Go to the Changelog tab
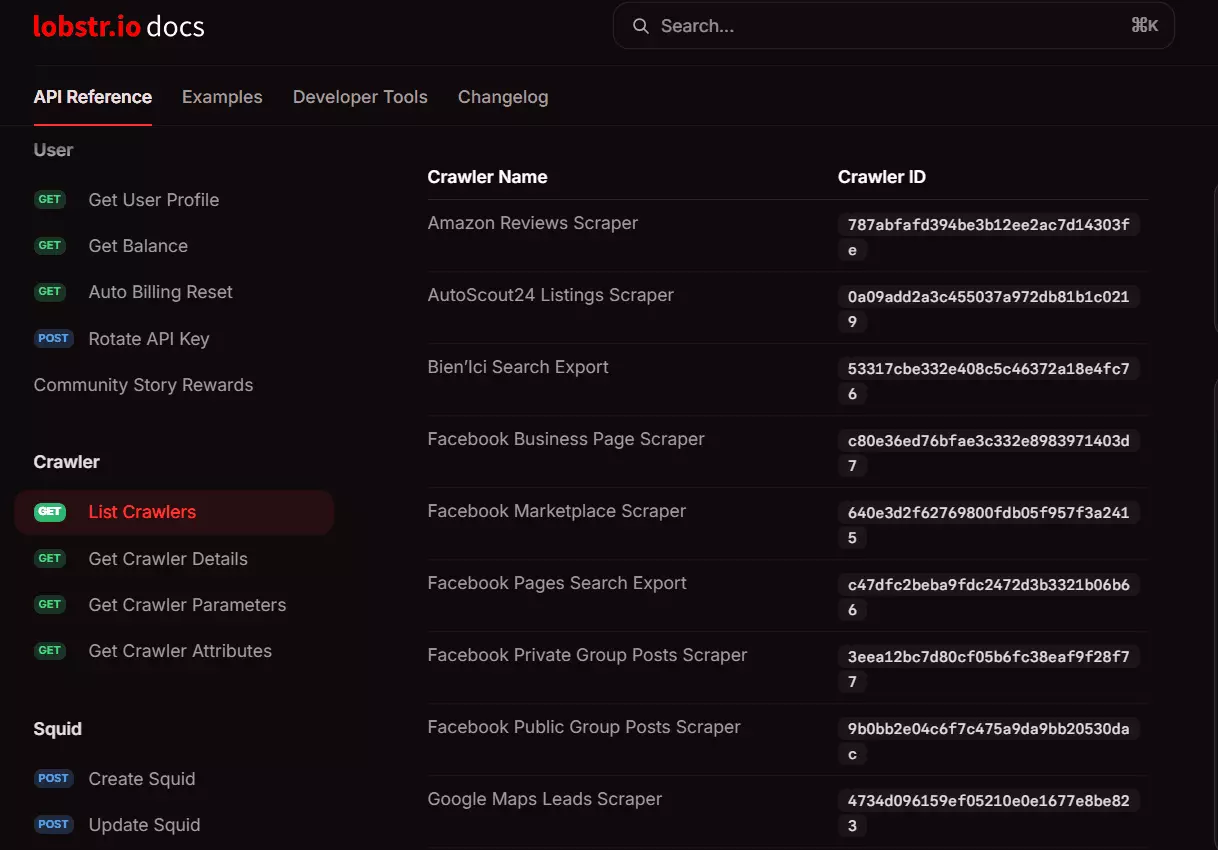Image resolution: width=1218 pixels, height=850 pixels. 503,97
